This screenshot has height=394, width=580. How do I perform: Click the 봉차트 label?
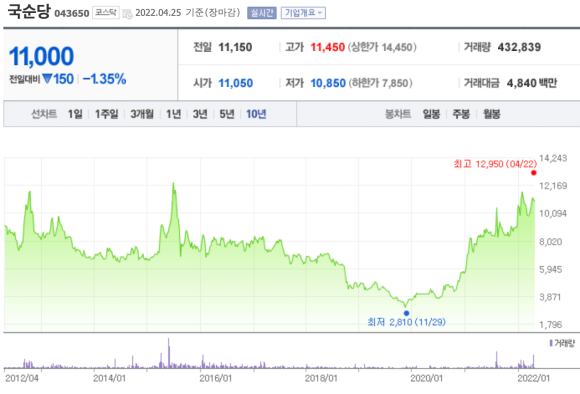(x=398, y=114)
